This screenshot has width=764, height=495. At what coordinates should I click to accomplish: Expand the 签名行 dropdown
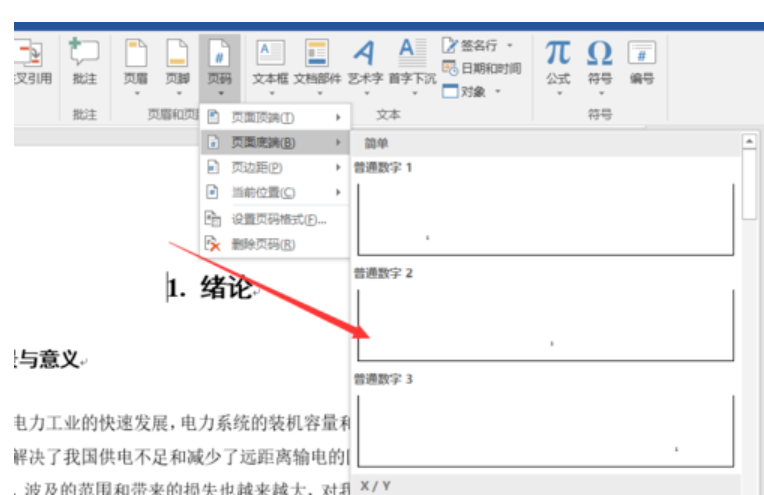(510, 46)
